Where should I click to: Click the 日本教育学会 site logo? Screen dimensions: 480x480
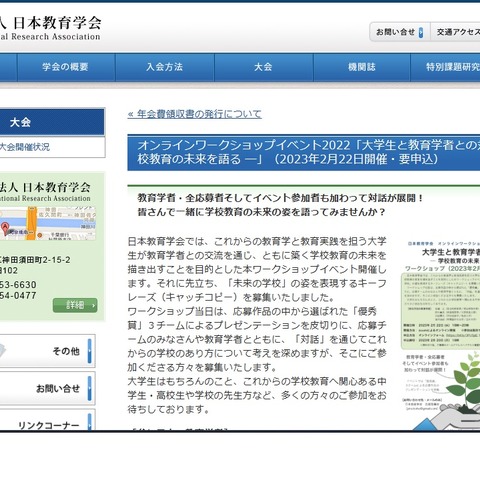pyautogui.click(x=50, y=28)
